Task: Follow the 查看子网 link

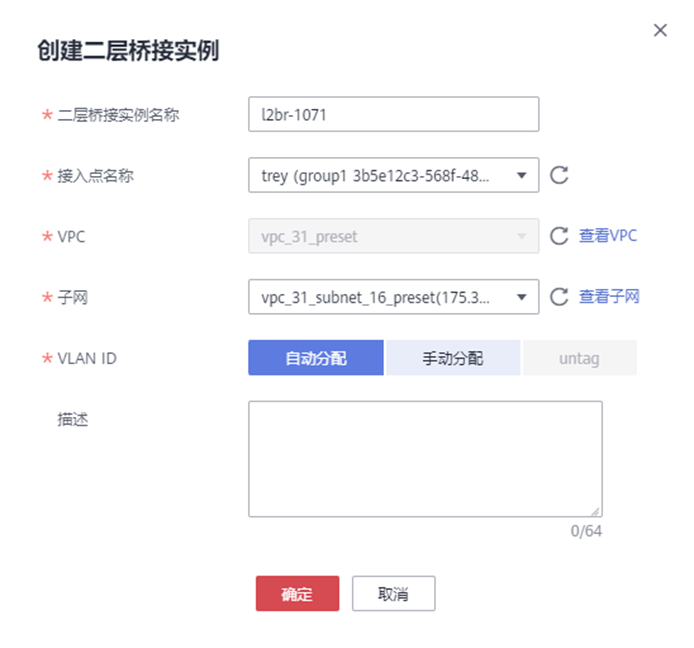Action: point(609,296)
